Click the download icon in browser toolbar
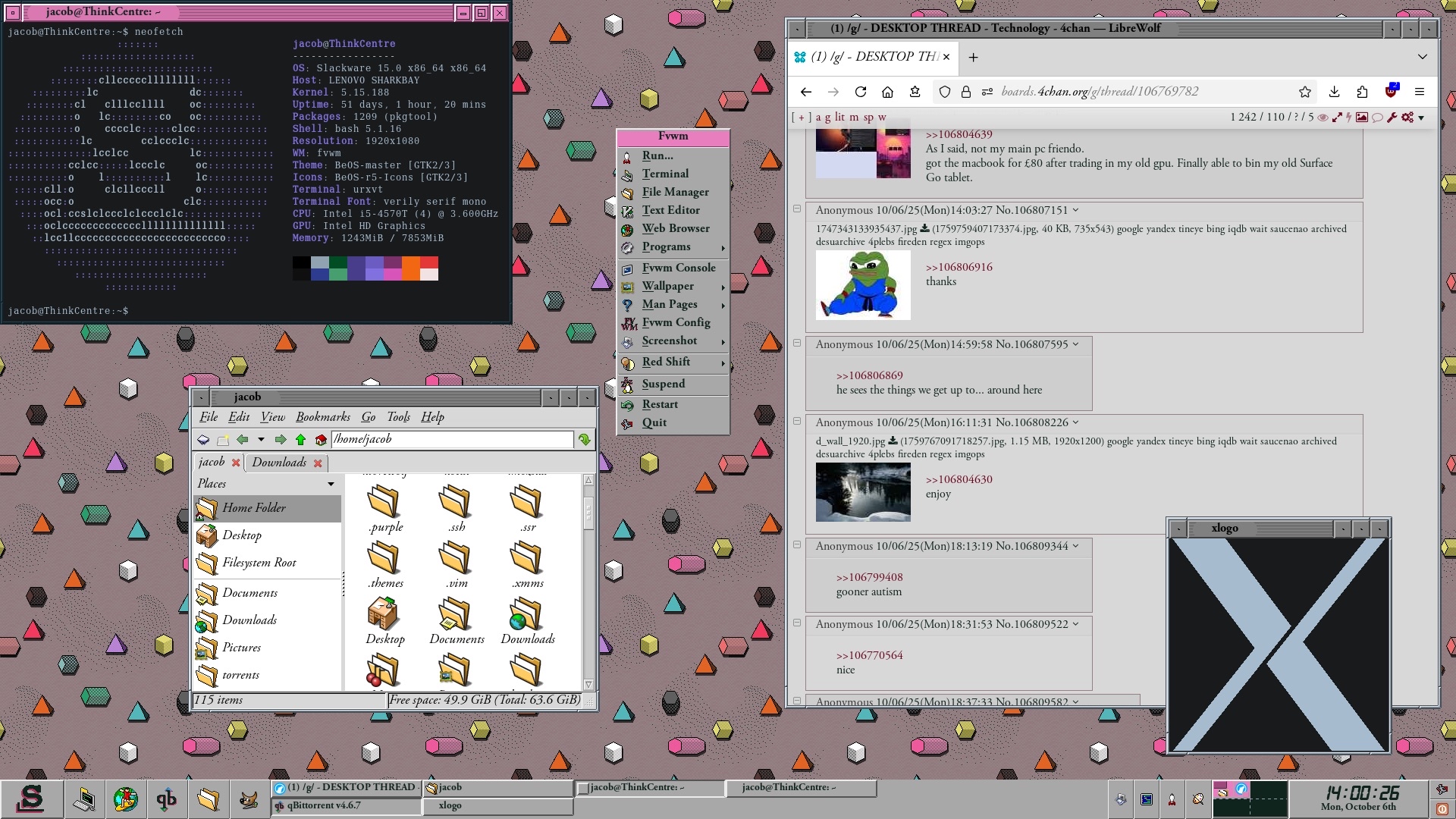This screenshot has width=1456, height=819. click(1334, 92)
